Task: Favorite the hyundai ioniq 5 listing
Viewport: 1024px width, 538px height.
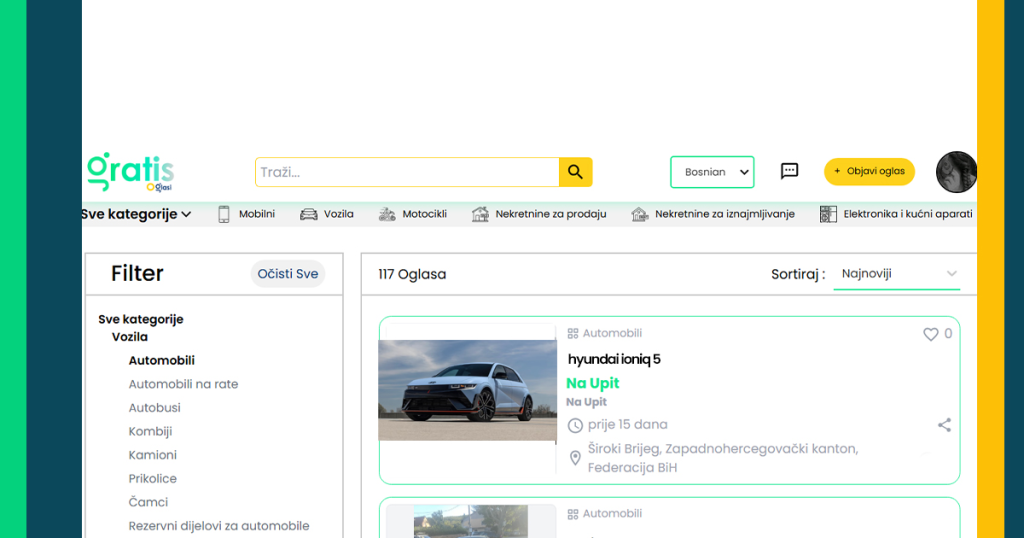Action: coord(931,334)
